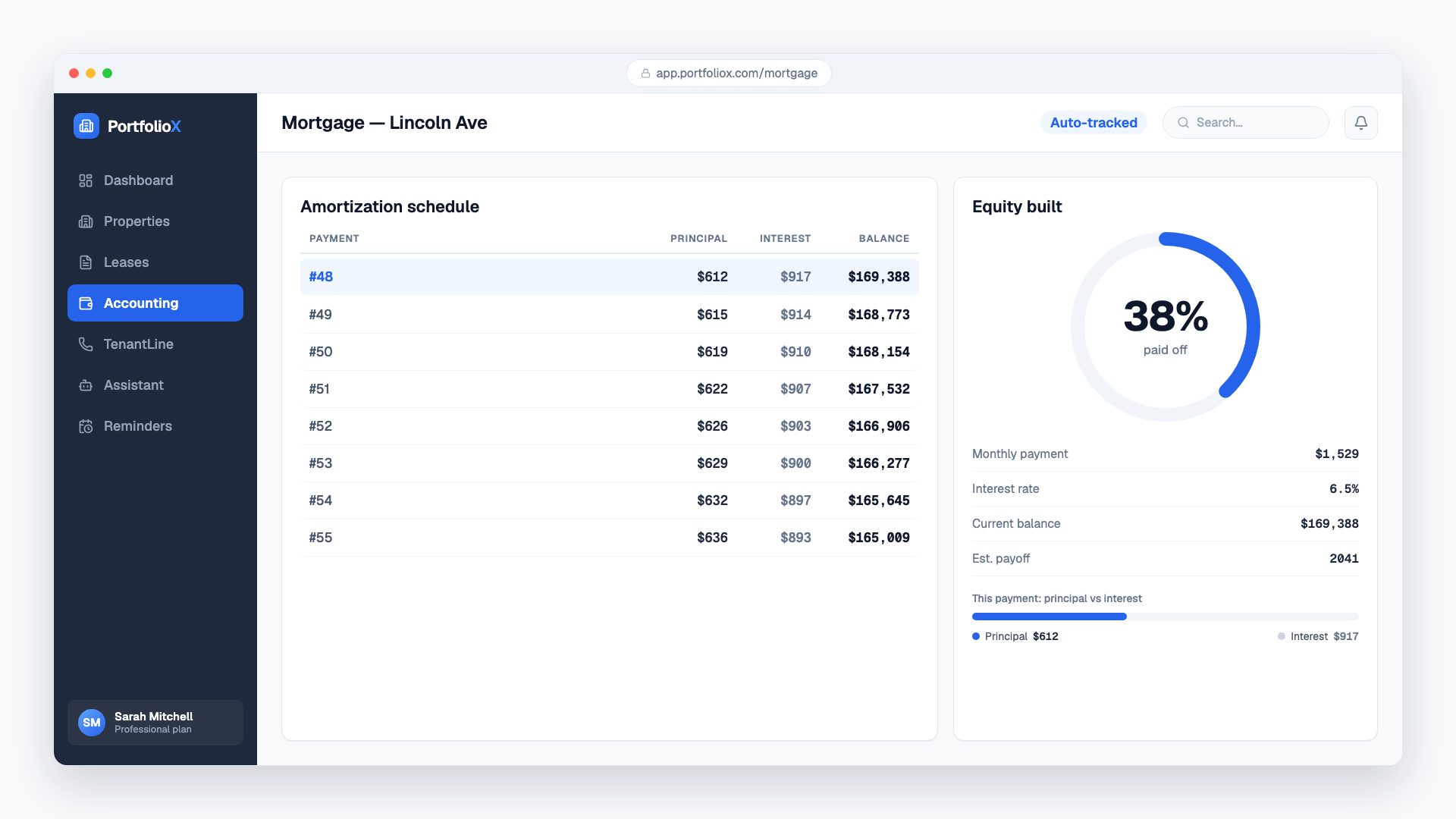Click the $165,009 balance cell
1456x819 pixels.
tap(879, 538)
